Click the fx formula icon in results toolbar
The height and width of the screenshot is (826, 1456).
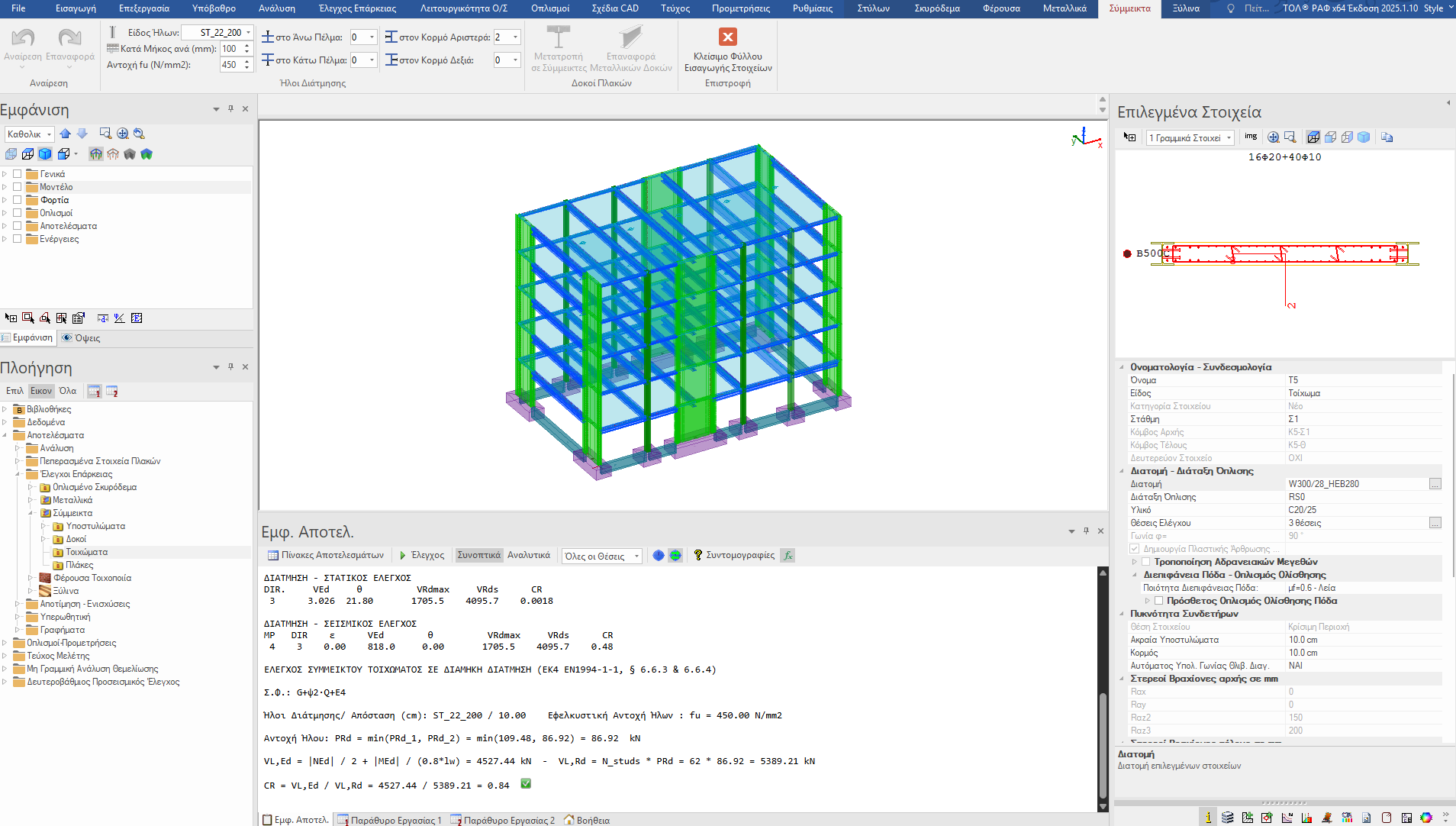[x=788, y=555]
